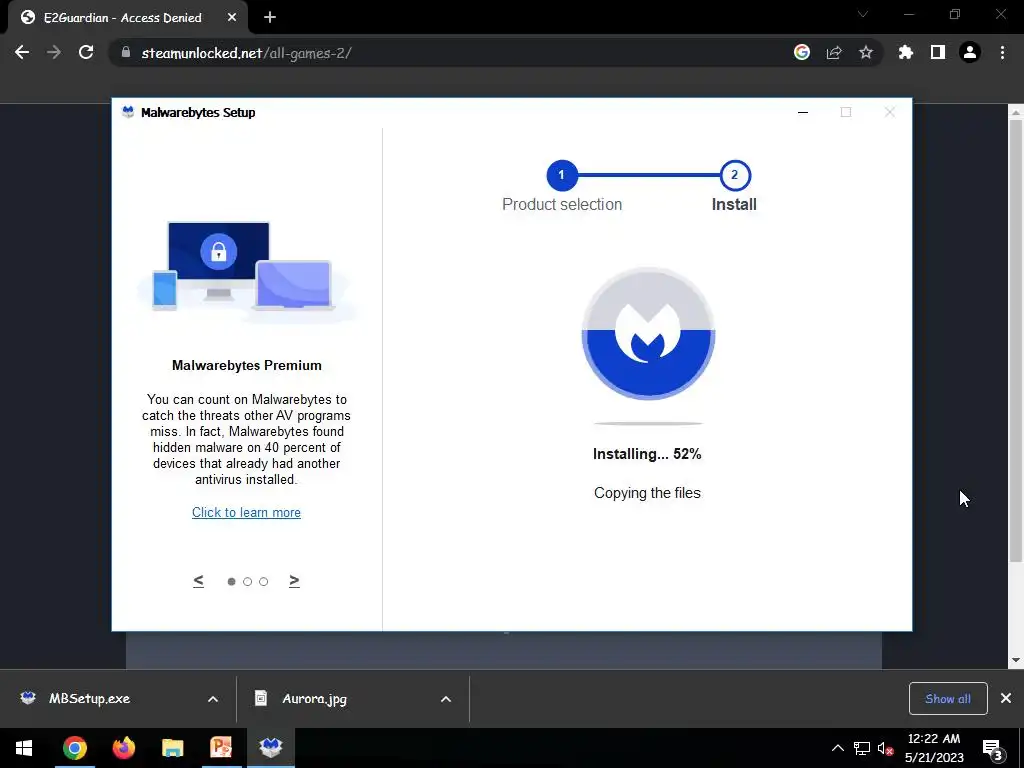Open the Windows Start menu
Image resolution: width=1024 pixels, height=768 pixels.
(x=24, y=748)
